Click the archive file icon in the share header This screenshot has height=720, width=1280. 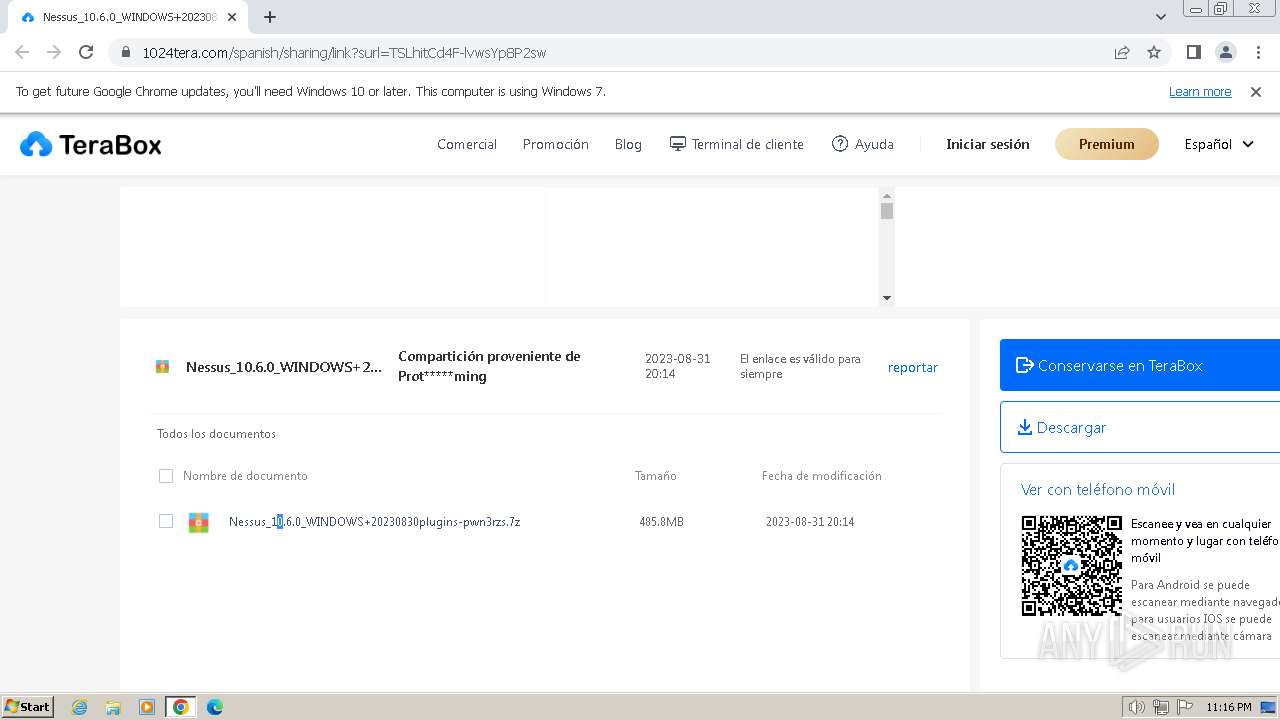click(x=162, y=367)
